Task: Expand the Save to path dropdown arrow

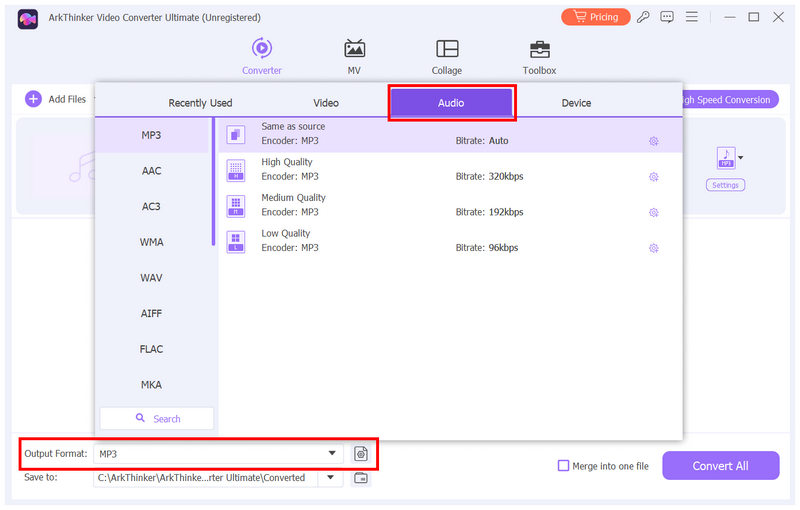Action: point(331,478)
